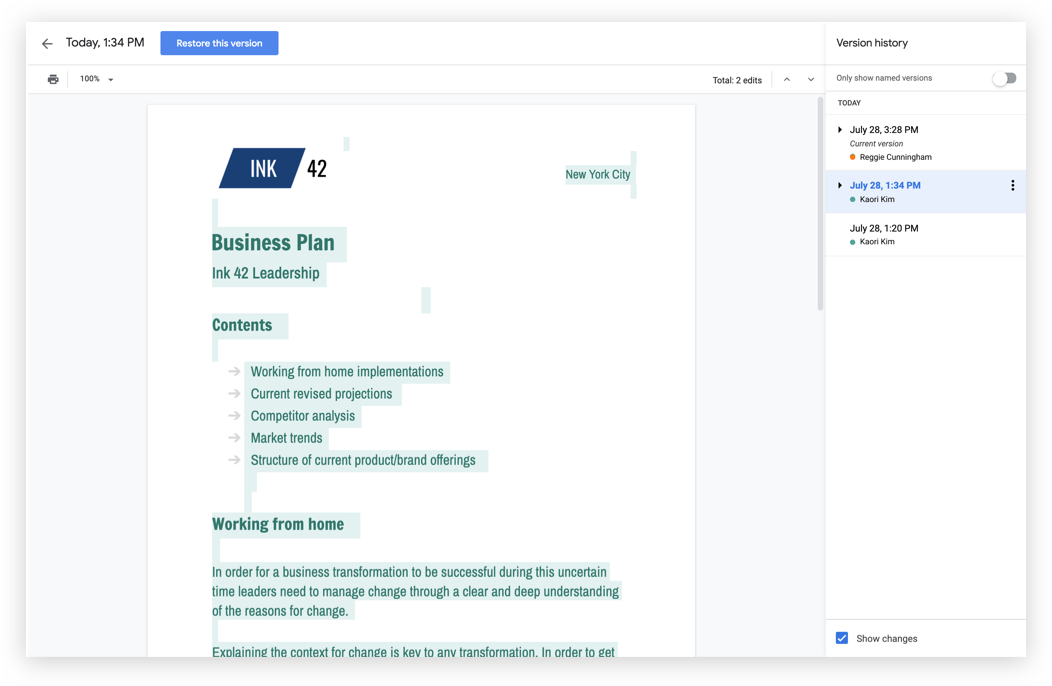
Task: Open the print dialog with the printer icon
Action: pyautogui.click(x=52, y=78)
